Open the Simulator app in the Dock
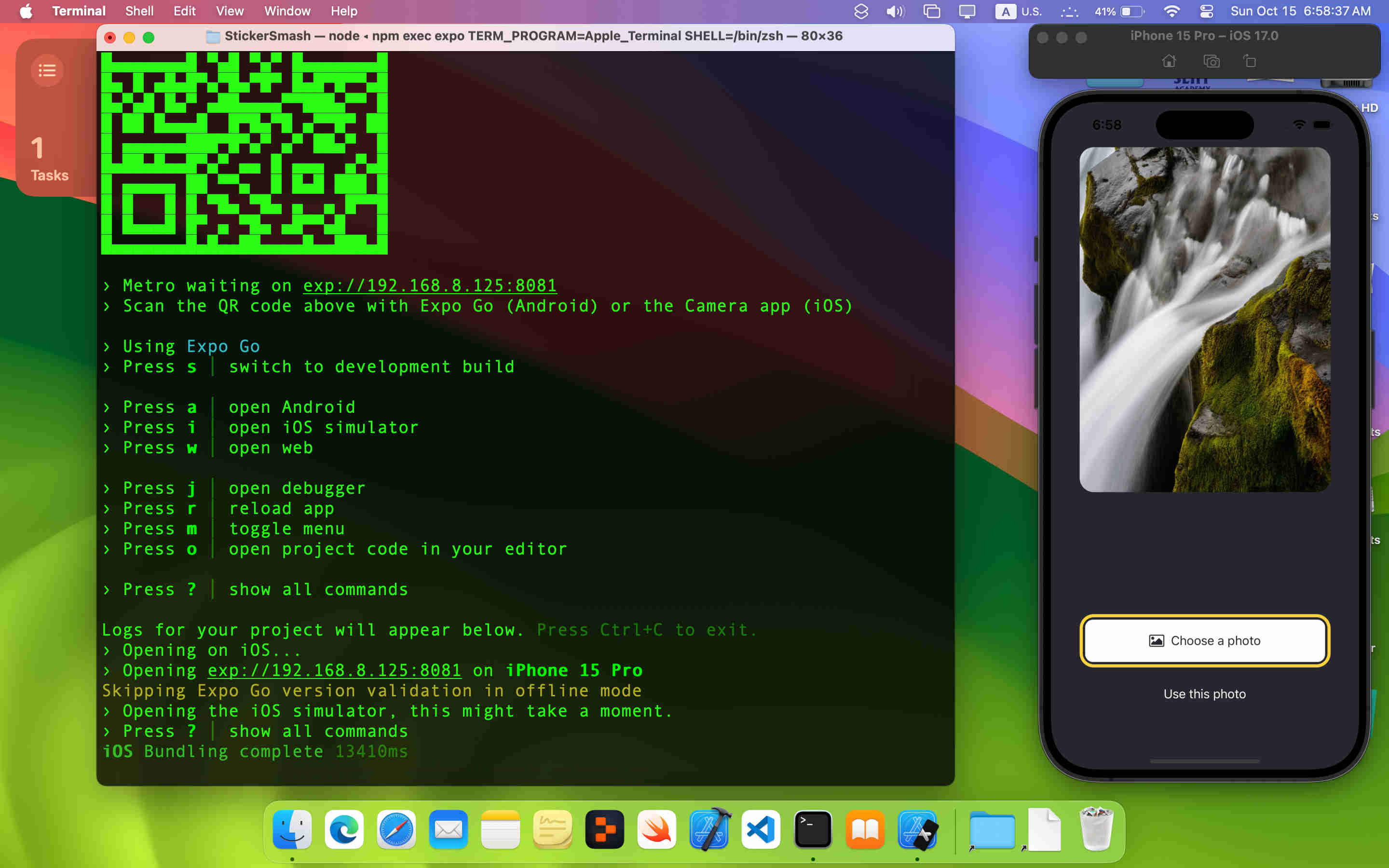1389x868 pixels. pyautogui.click(x=917, y=829)
